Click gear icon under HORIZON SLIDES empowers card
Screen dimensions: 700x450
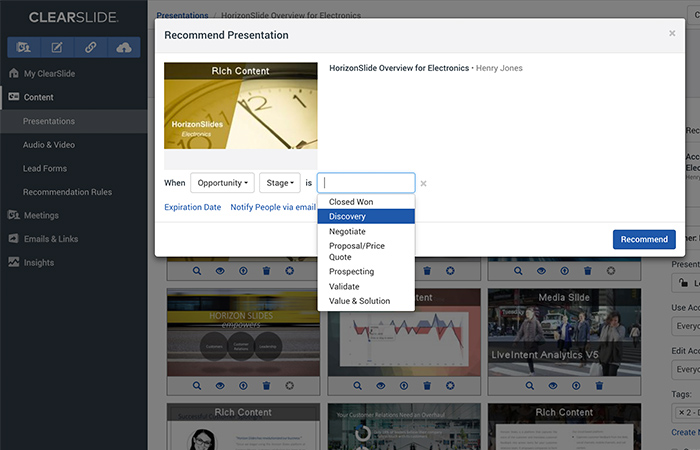click(x=290, y=386)
